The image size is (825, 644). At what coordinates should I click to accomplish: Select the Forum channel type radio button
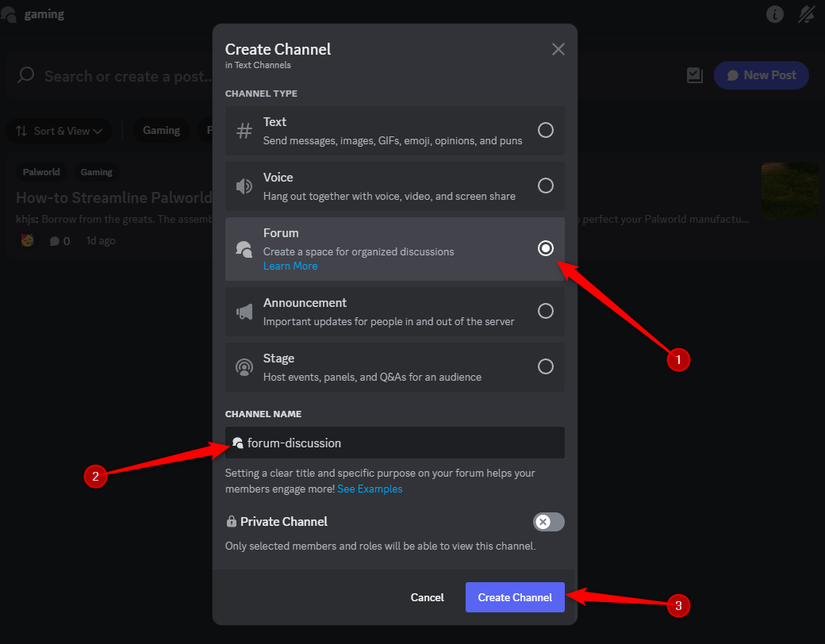545,248
